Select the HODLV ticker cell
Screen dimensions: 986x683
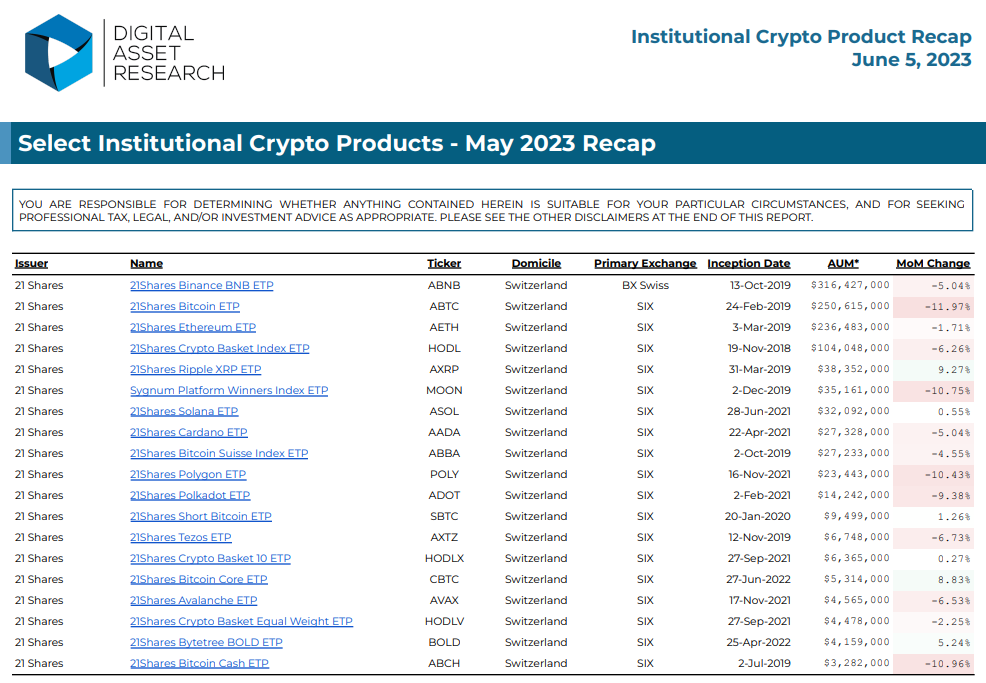point(444,621)
